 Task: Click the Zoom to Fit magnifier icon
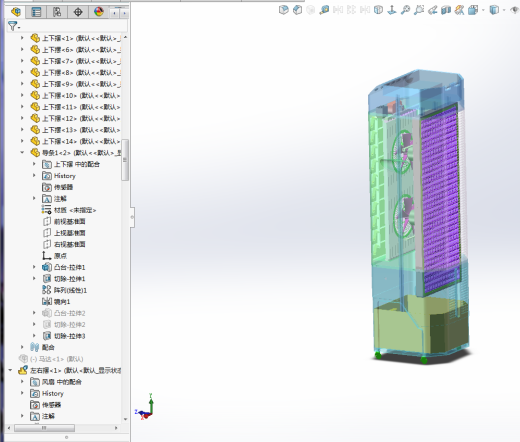405,10
